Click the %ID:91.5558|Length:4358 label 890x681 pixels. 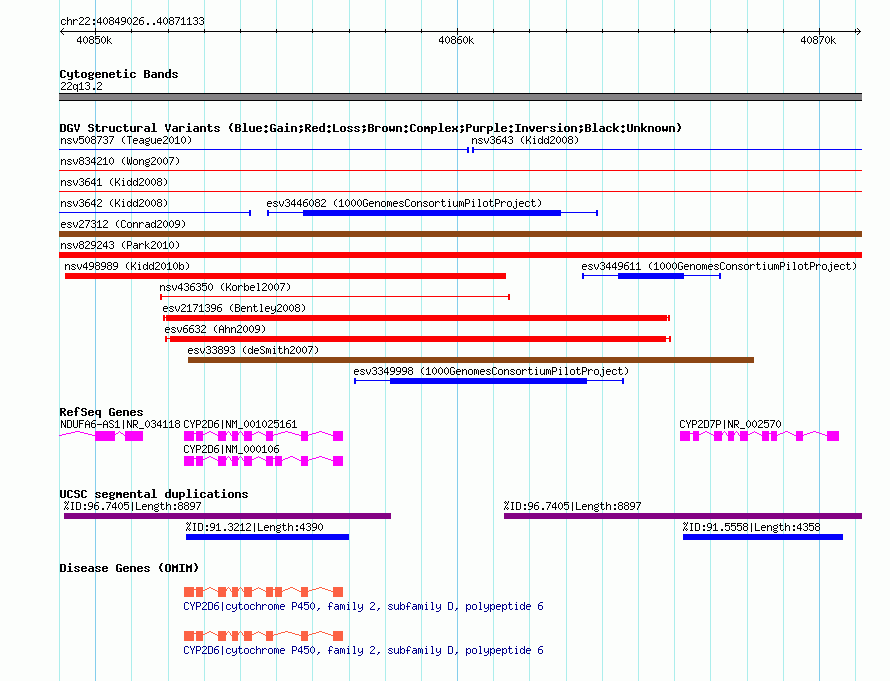[x=752, y=527]
